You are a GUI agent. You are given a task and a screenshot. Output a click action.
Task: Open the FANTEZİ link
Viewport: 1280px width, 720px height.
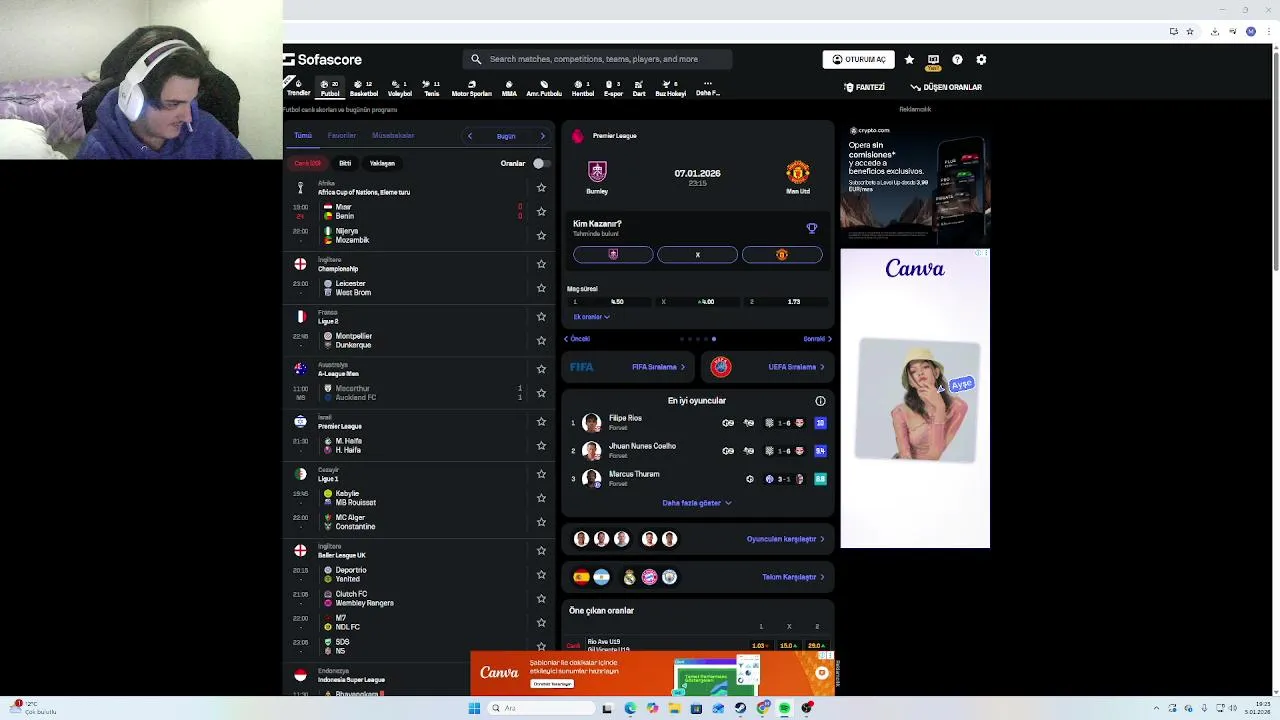click(864, 87)
